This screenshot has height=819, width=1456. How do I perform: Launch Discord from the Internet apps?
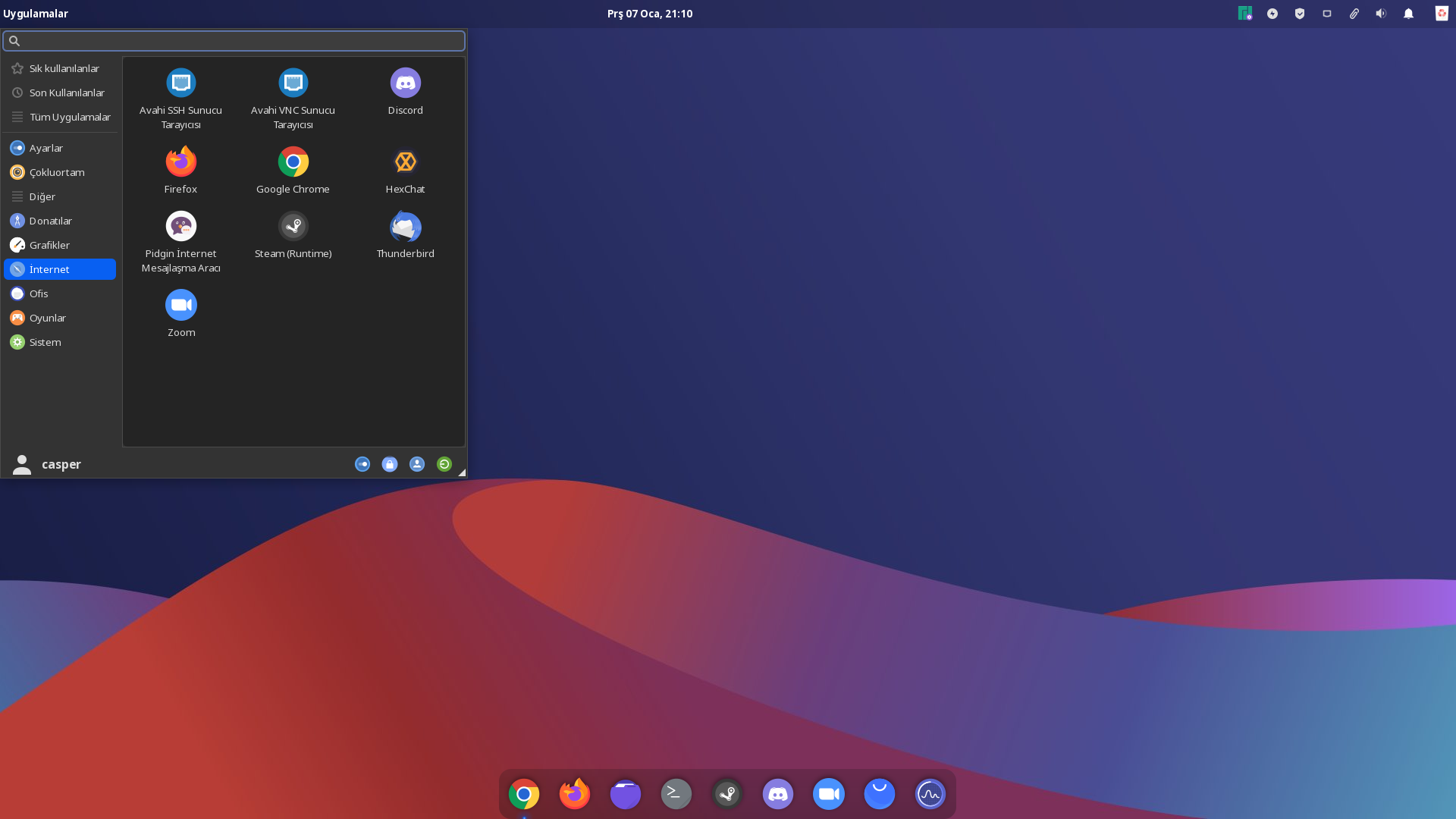(405, 83)
